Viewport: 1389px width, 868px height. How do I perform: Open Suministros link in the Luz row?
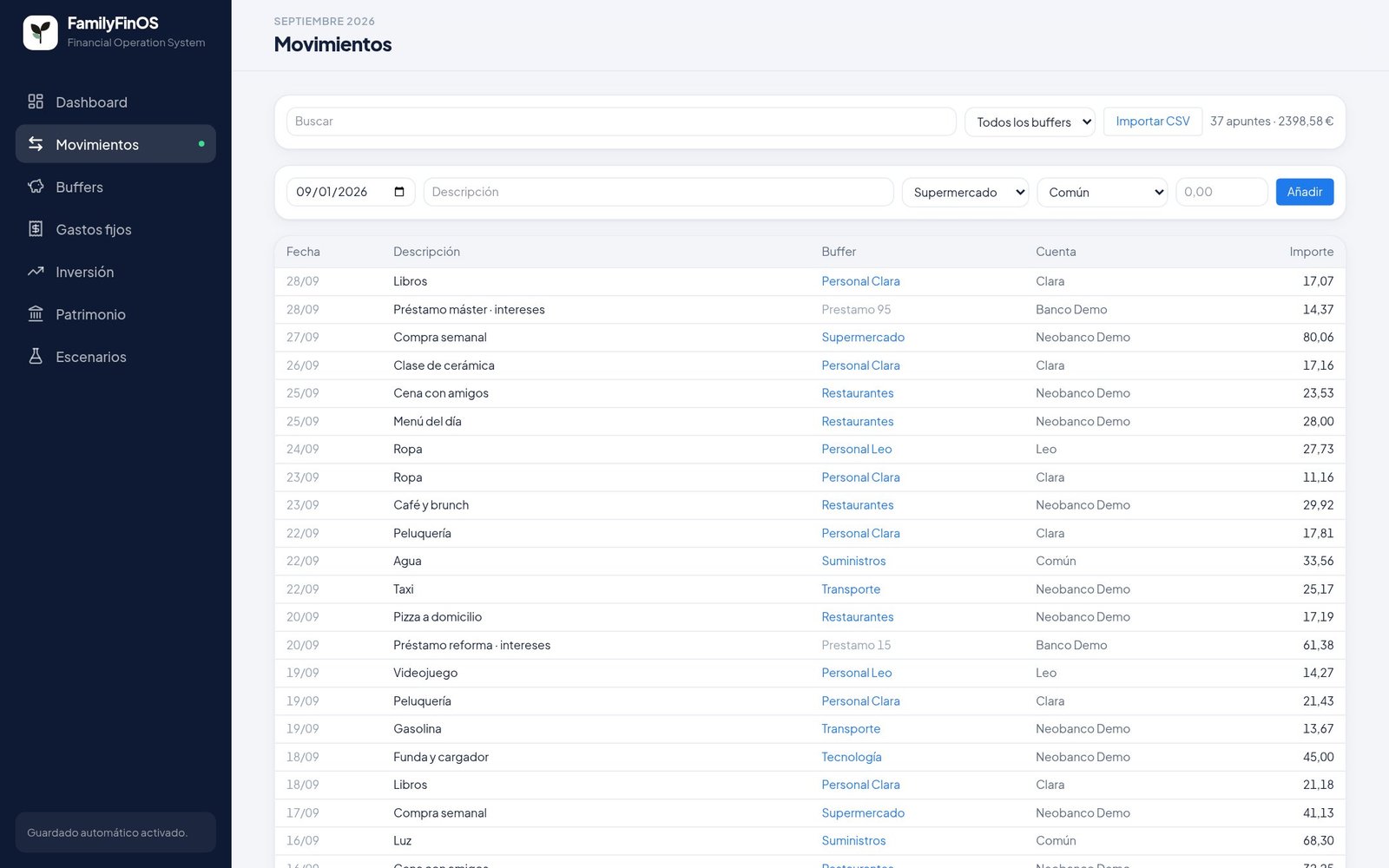coord(853,840)
